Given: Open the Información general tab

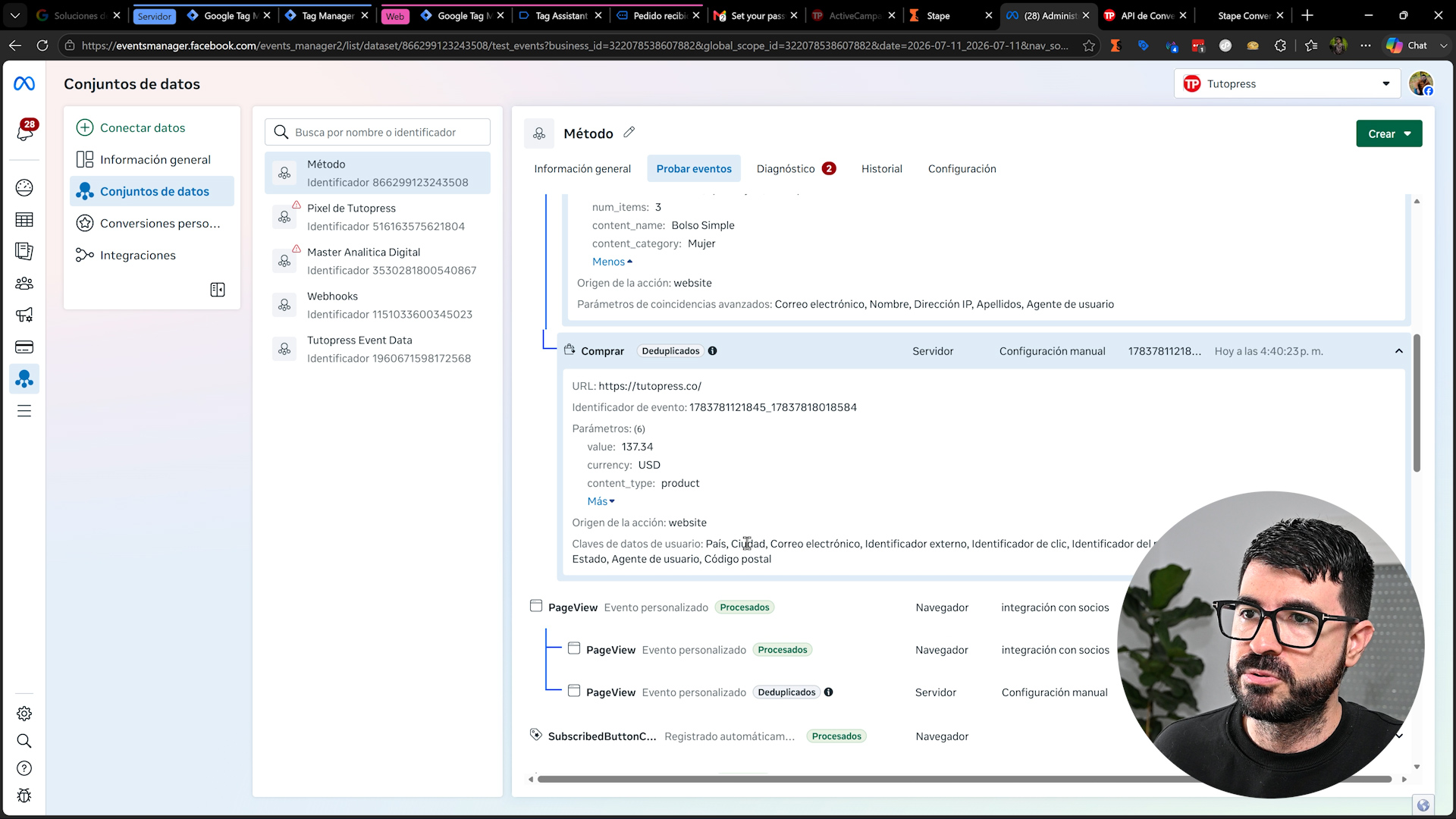Looking at the screenshot, I should tap(582, 168).
